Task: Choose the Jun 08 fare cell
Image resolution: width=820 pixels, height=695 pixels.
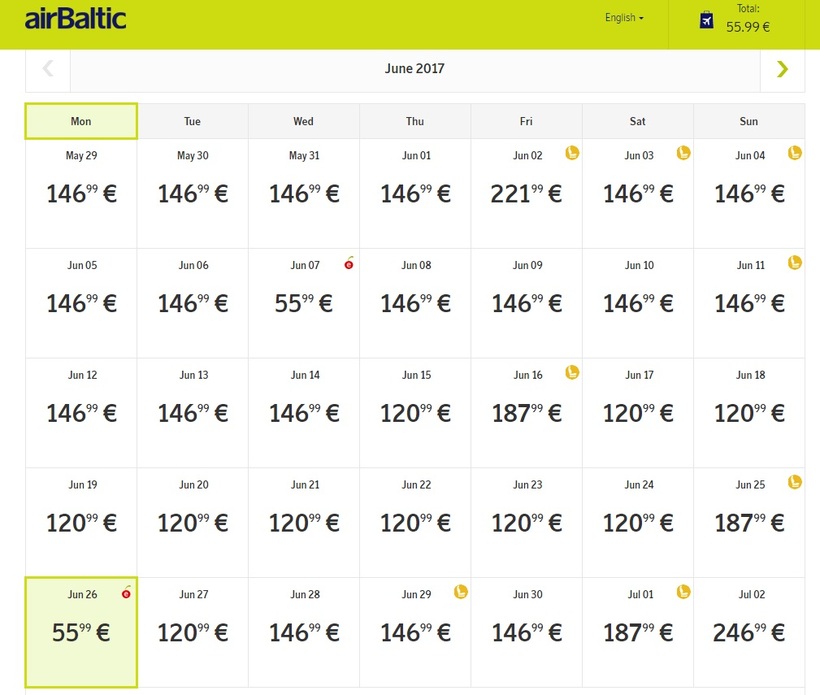Action: tap(415, 303)
